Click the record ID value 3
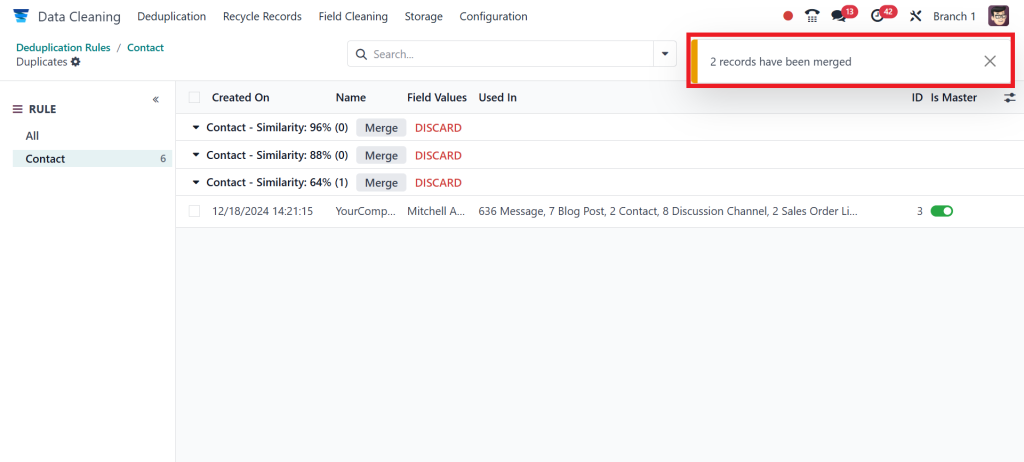The width and height of the screenshot is (1024, 462). click(x=920, y=211)
